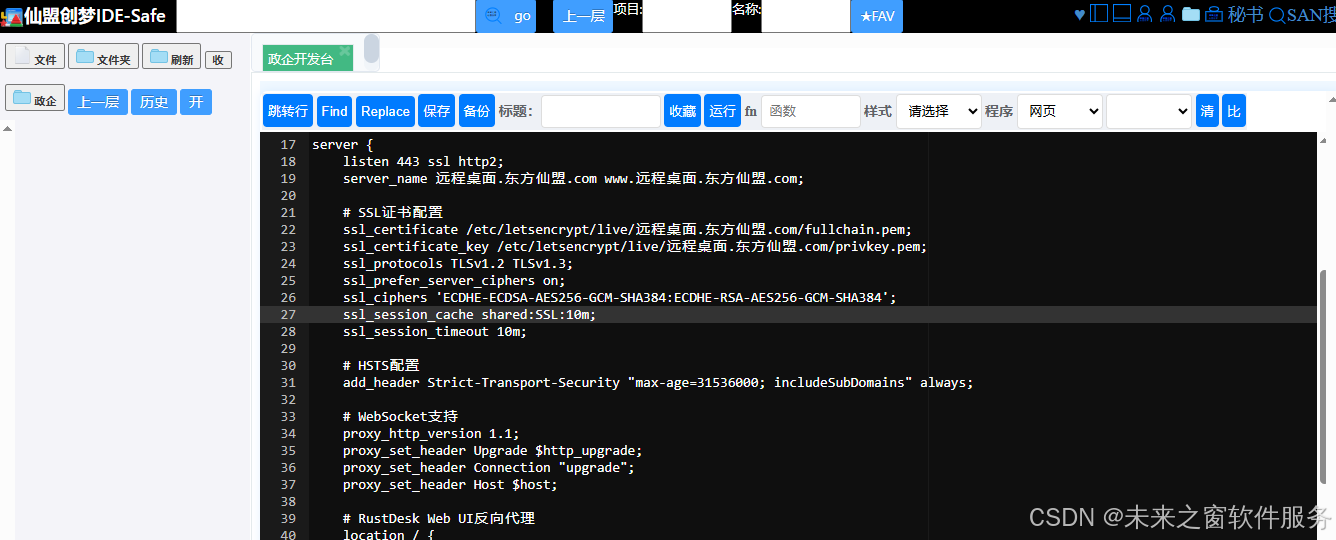The width and height of the screenshot is (1336, 540).
Task: Open the 政企 folder
Action: click(35, 99)
